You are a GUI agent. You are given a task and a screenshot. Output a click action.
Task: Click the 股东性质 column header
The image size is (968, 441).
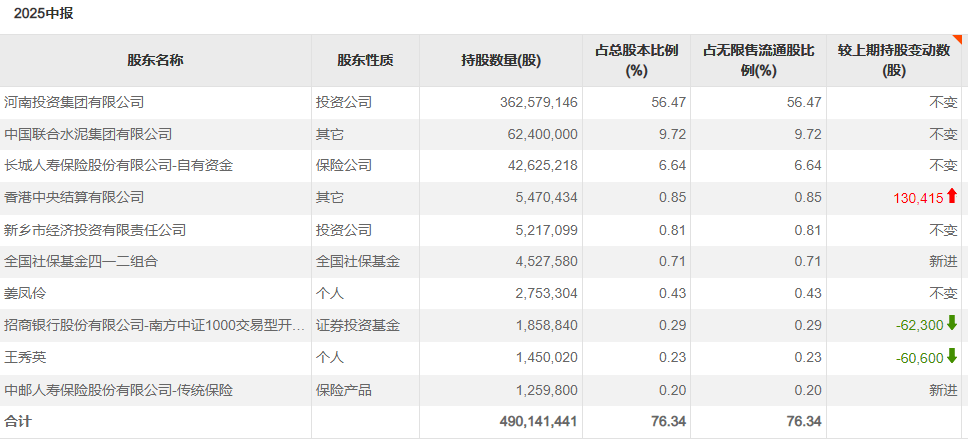coord(365,61)
